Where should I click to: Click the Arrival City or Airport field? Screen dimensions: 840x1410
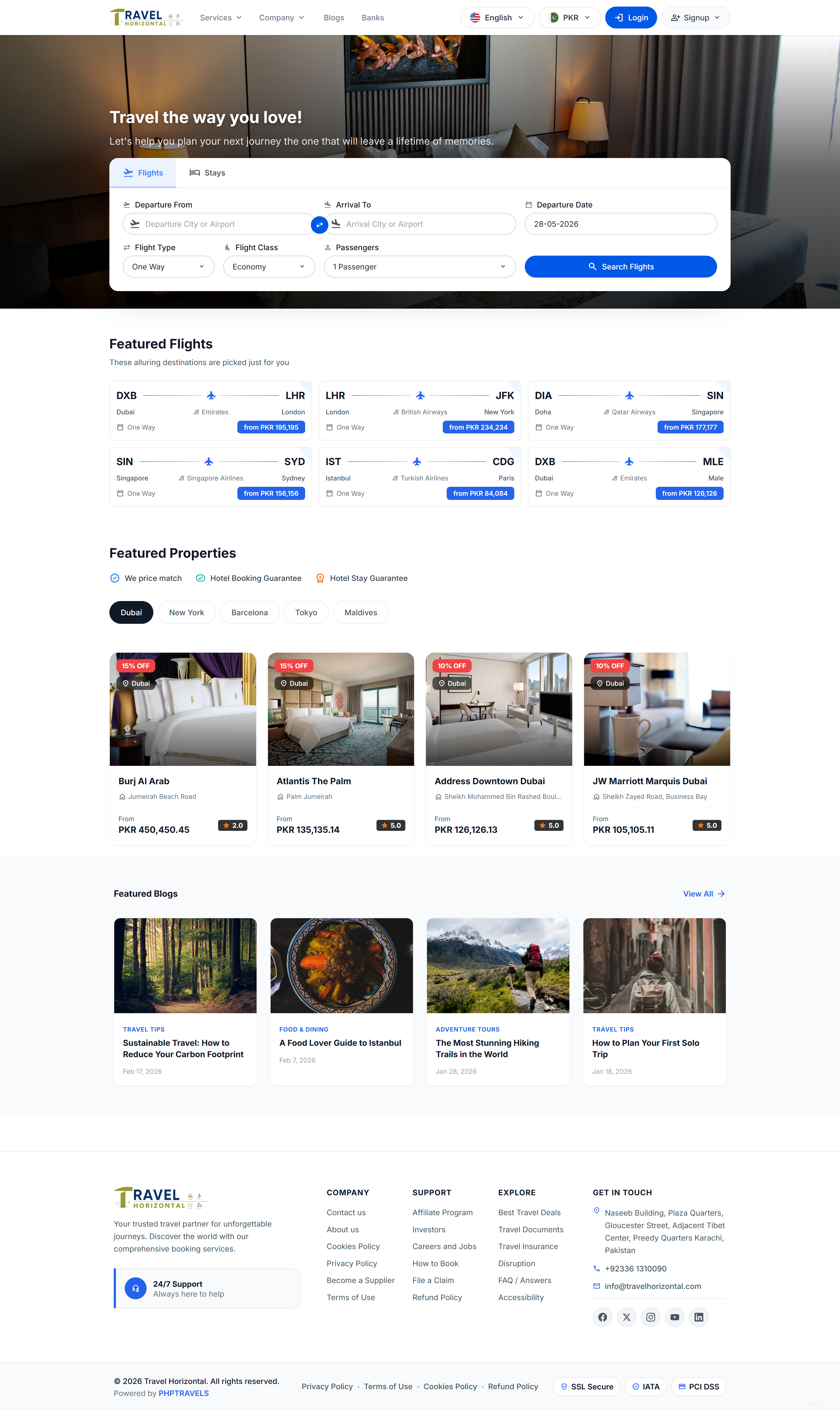click(x=419, y=224)
